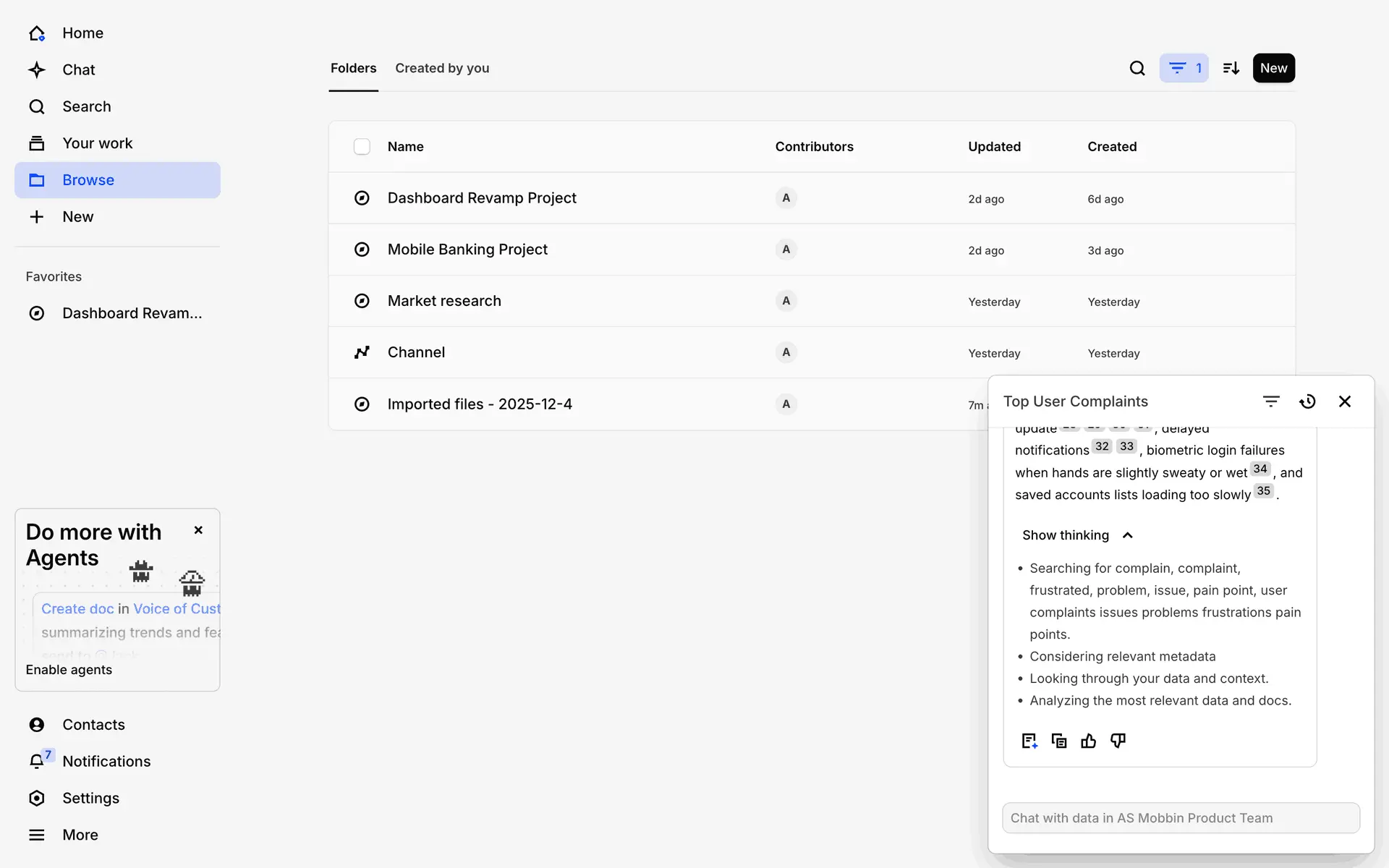Open chat history clock icon
The height and width of the screenshot is (868, 1389).
[1307, 401]
